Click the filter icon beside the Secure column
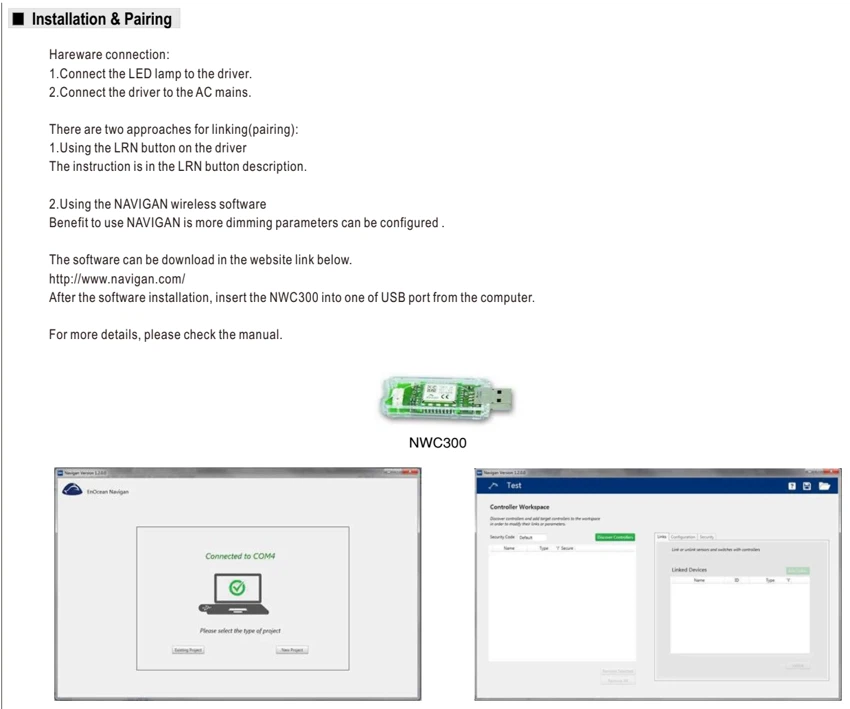The width and height of the screenshot is (850, 709). 558,549
